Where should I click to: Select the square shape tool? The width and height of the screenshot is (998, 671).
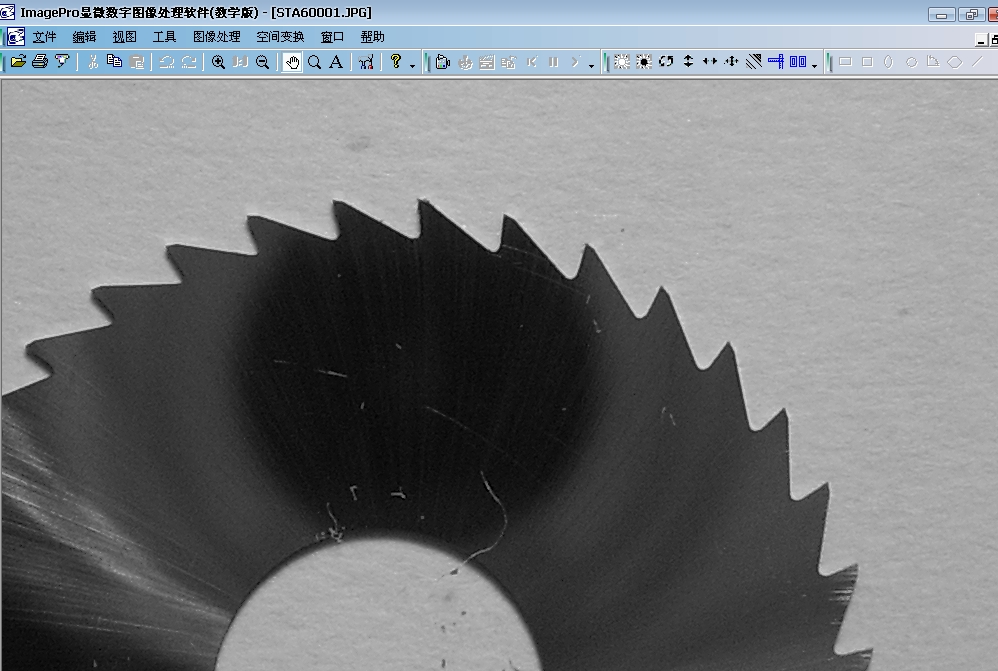click(x=867, y=62)
